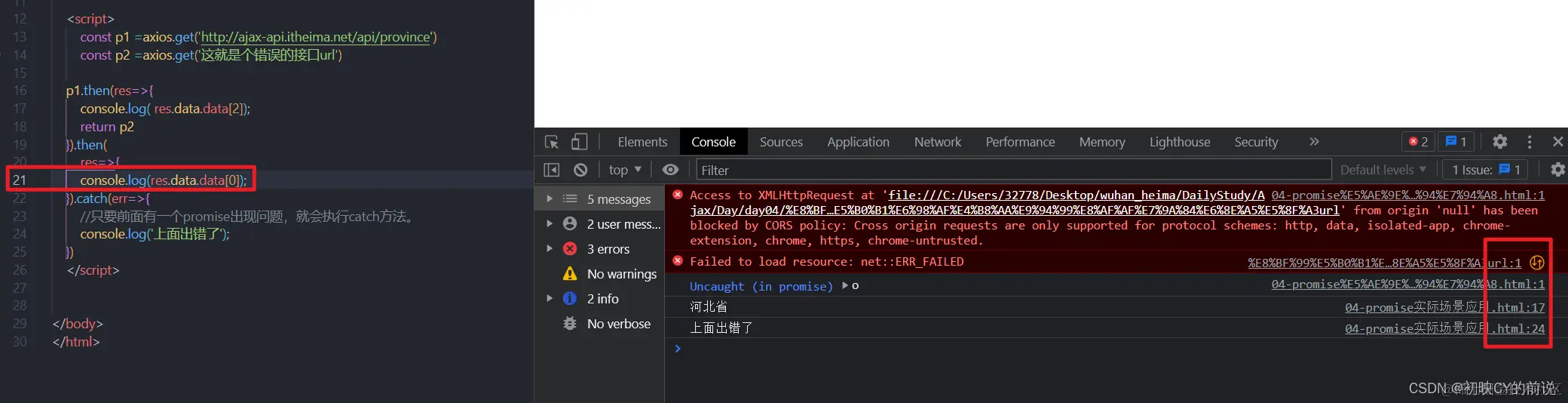This screenshot has height=403, width=1568.
Task: Click the red error count badge
Action: click(x=1419, y=142)
